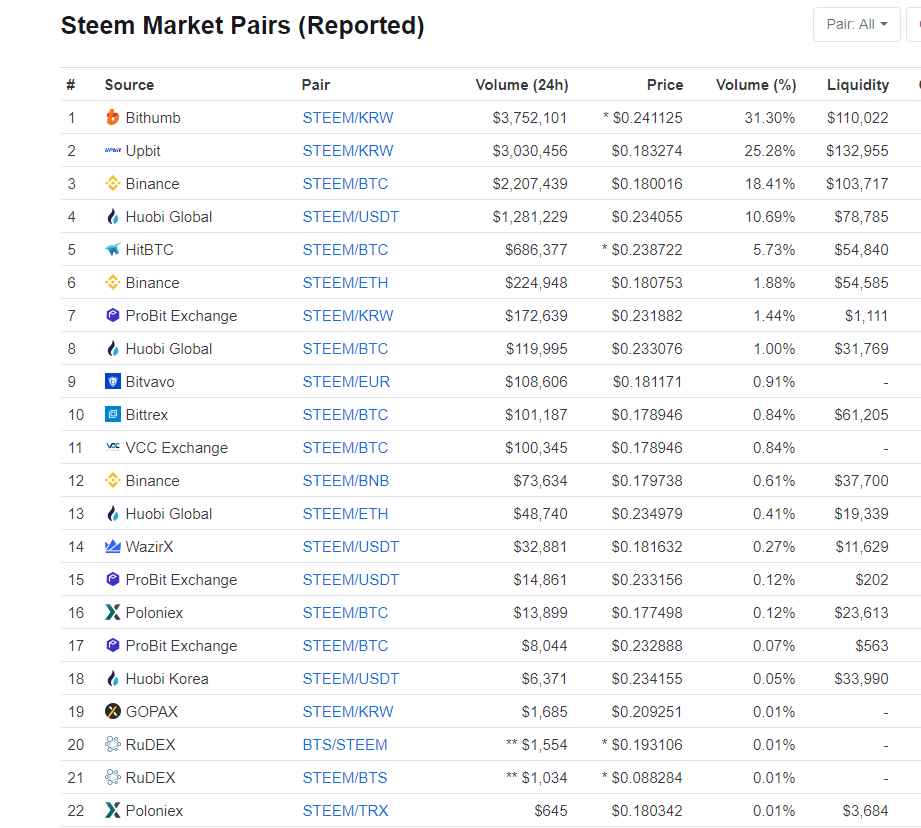Sort by the # rank column header
Screen dimensions: 921x828
(x=71, y=85)
